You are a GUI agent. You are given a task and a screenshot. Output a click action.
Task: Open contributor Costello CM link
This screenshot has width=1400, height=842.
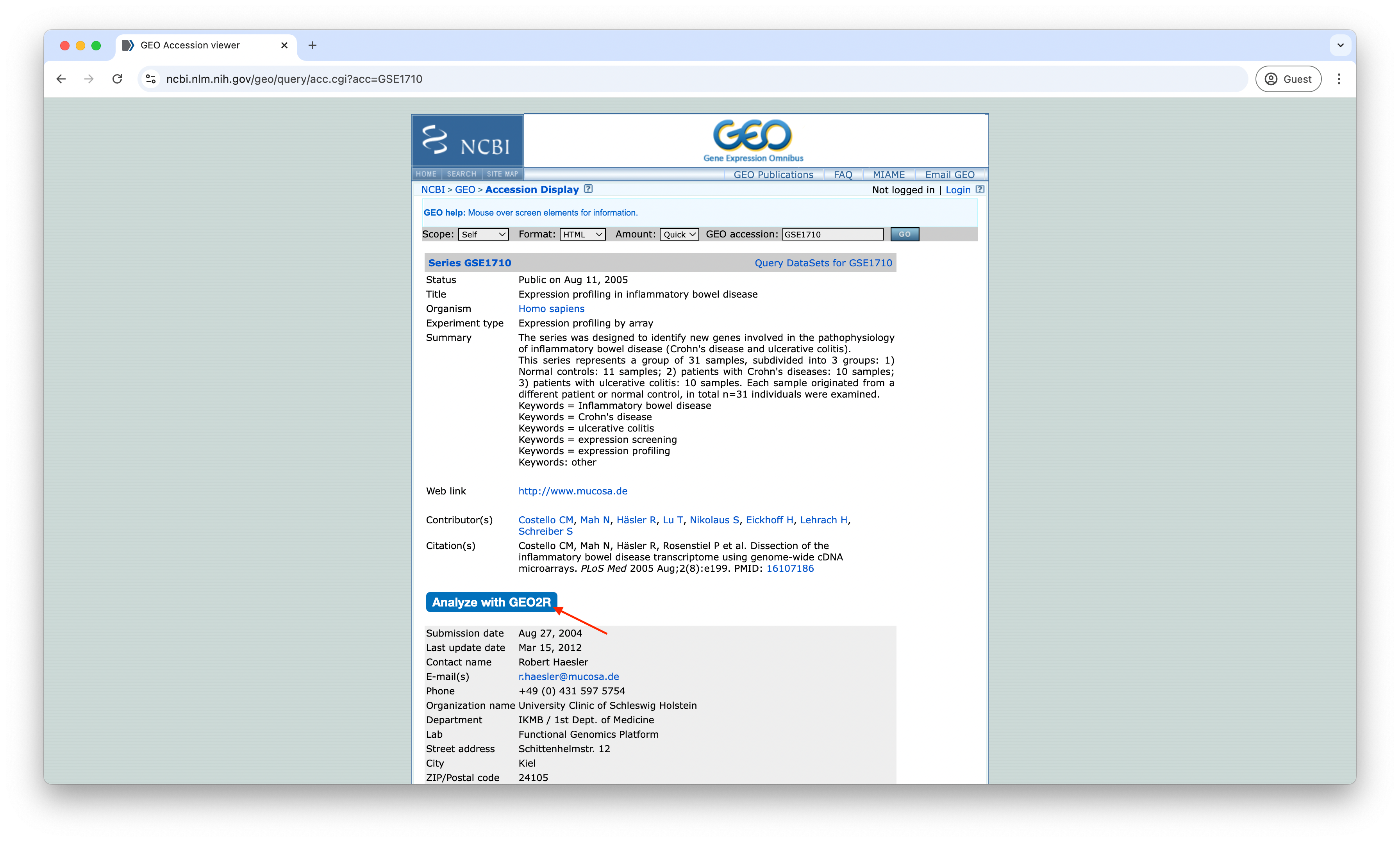545,520
